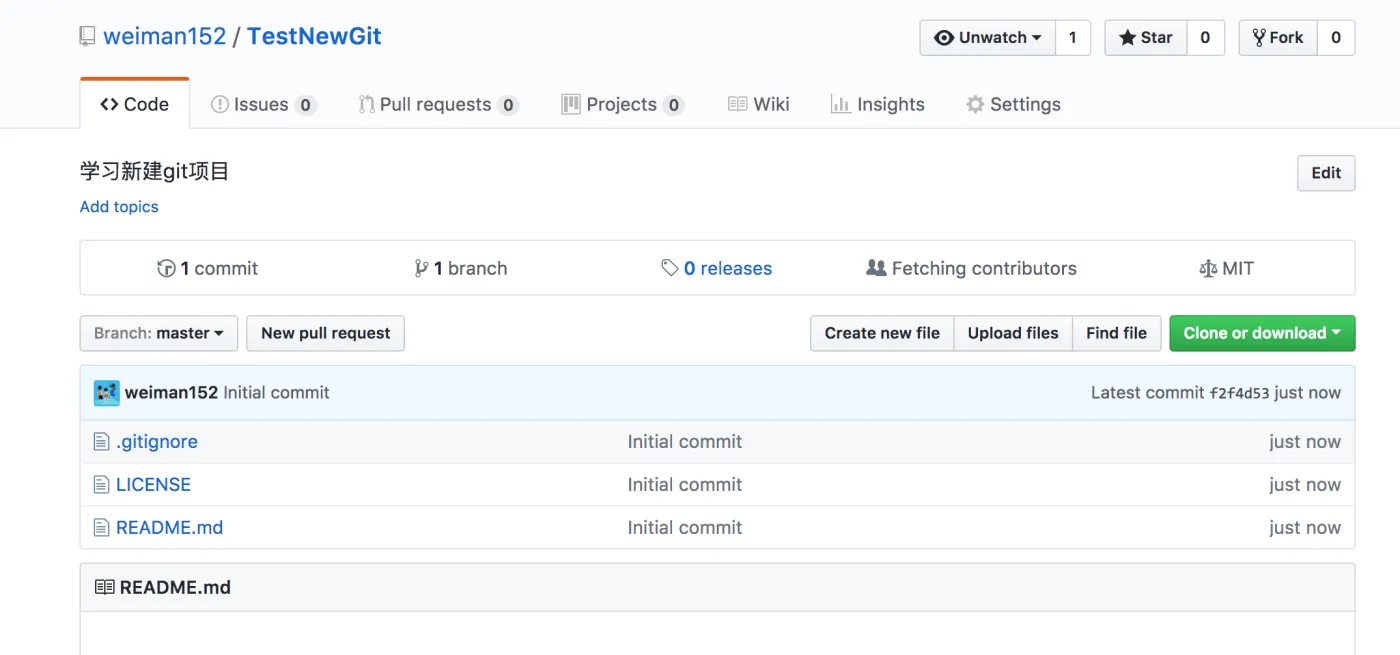Click Fetching contributors text
Screen dimensions: 1400x655
point(984,268)
